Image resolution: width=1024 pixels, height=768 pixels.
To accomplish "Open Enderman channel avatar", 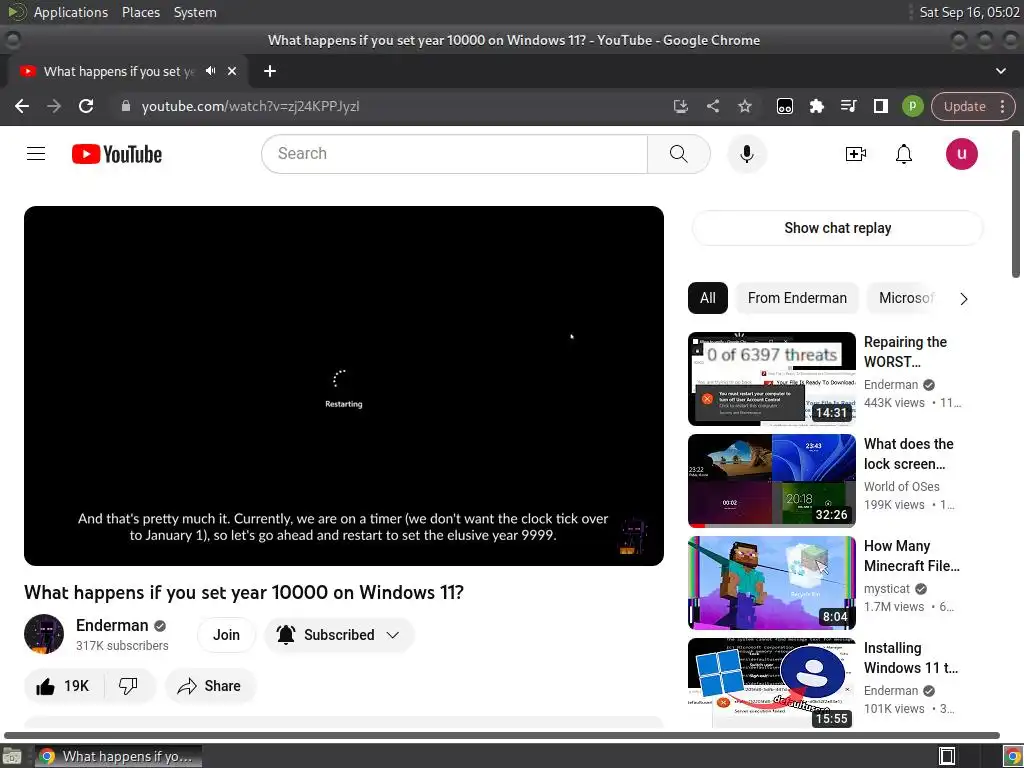I will [44, 634].
